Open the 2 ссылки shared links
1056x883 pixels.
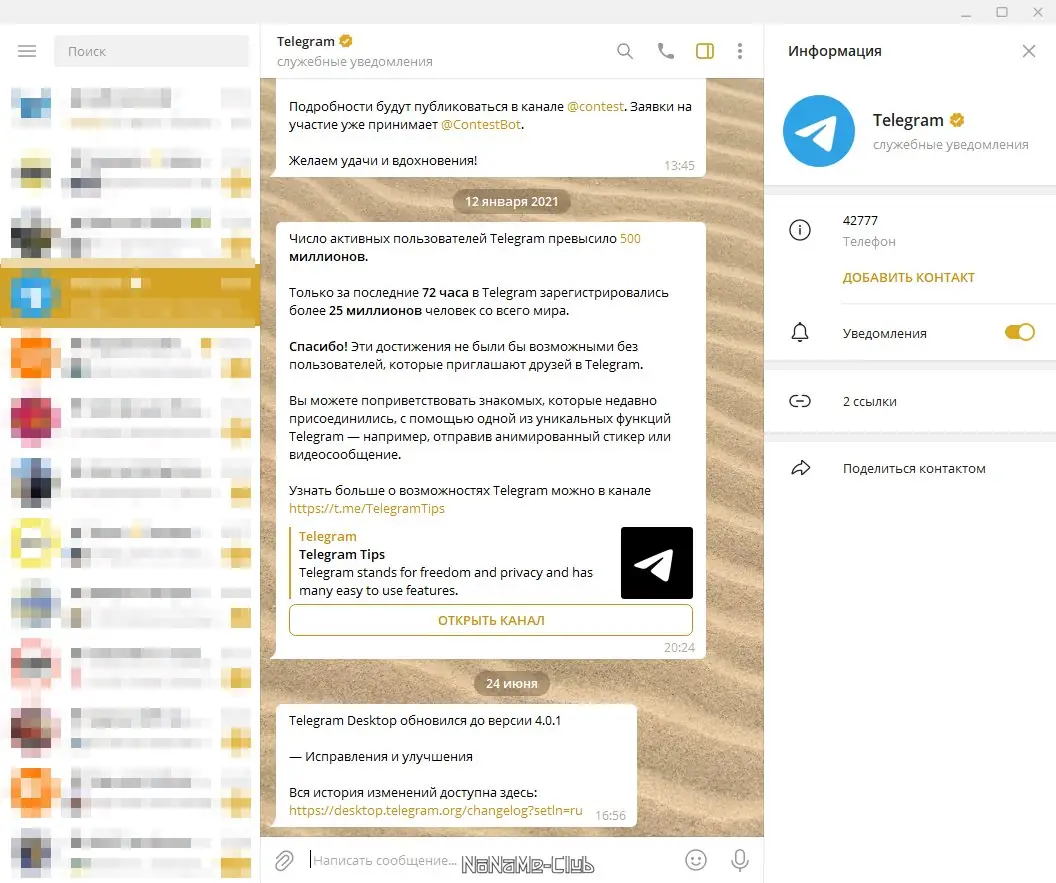click(x=869, y=401)
